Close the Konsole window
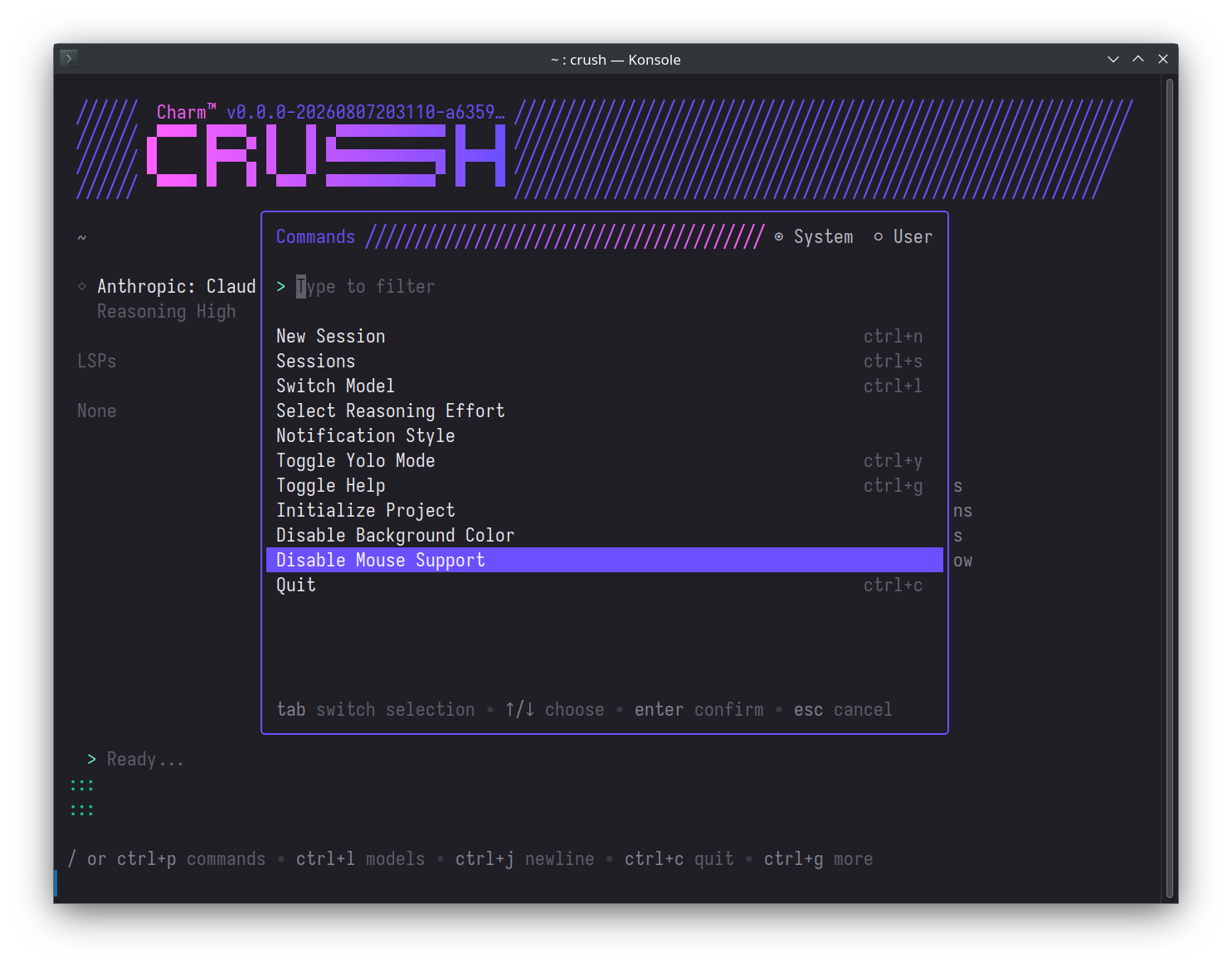 [1163, 59]
